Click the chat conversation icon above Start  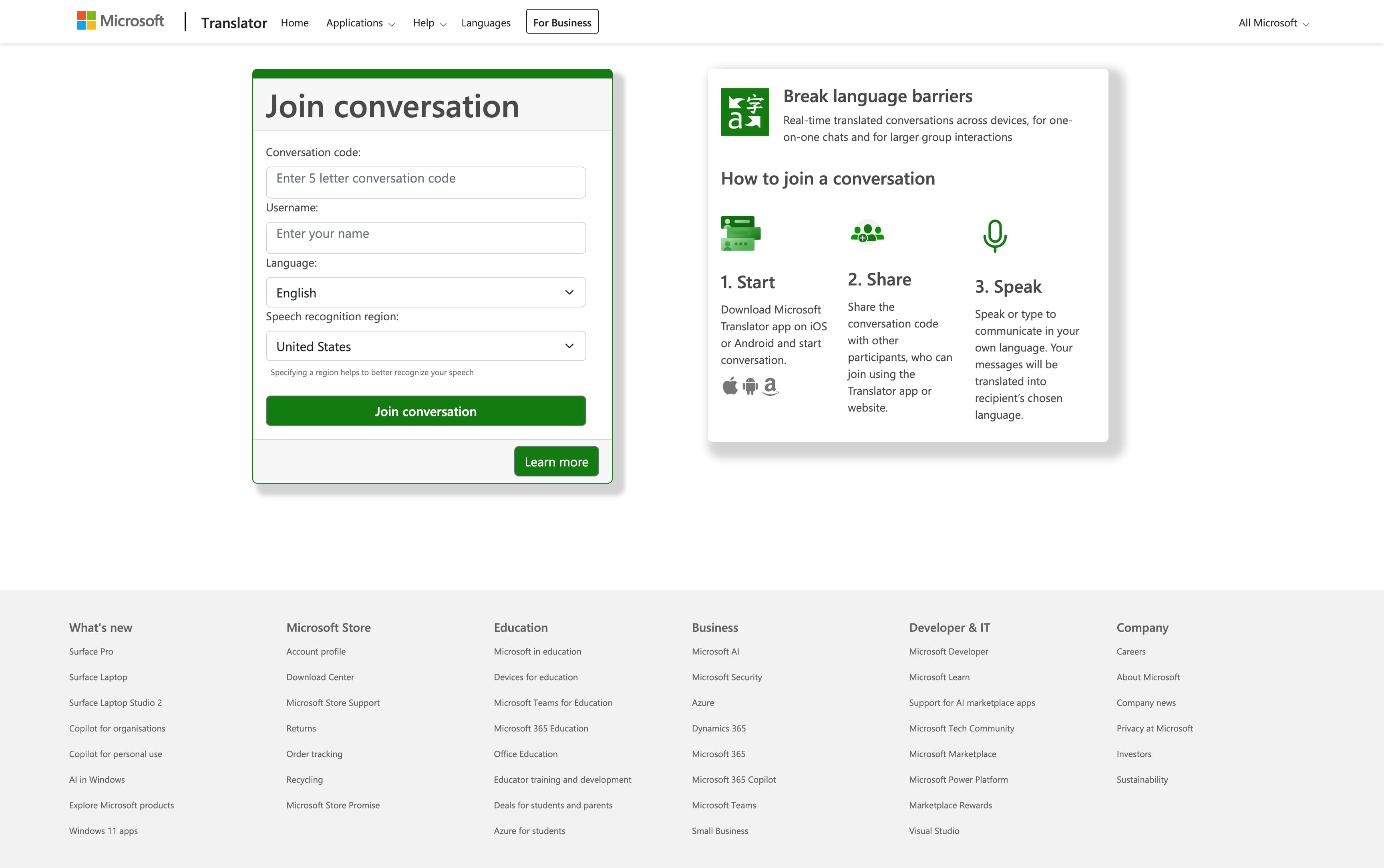pyautogui.click(x=740, y=233)
